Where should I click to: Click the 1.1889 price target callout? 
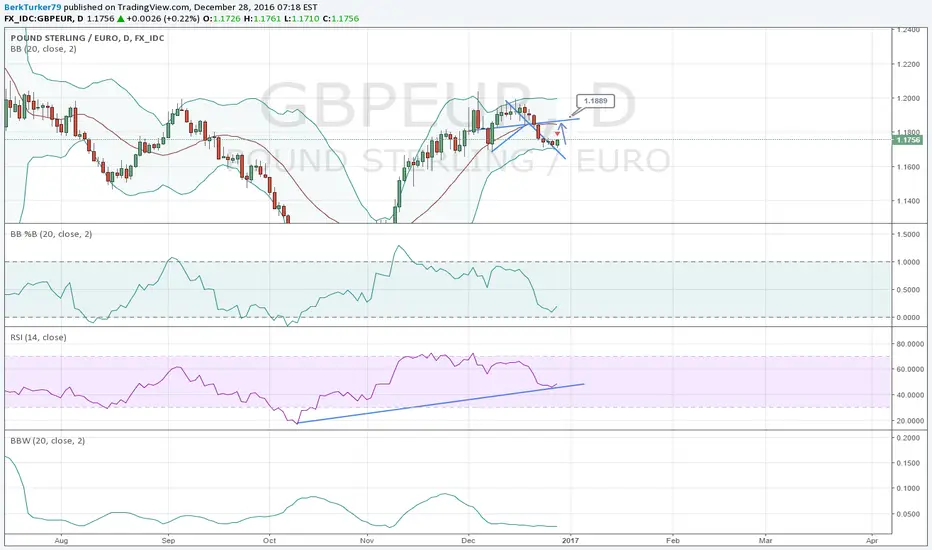(x=595, y=101)
